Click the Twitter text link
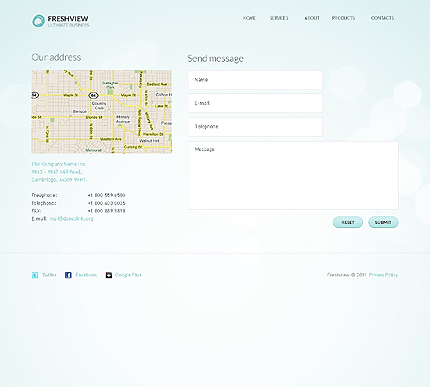430x387 pixels. [x=49, y=275]
